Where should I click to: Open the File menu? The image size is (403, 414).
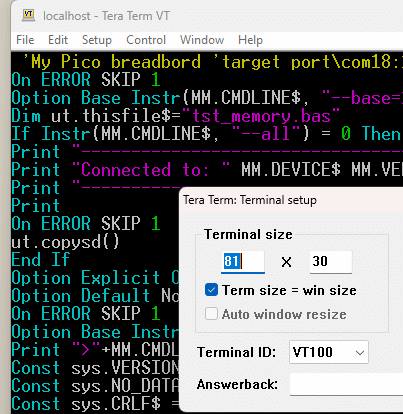tap(25, 40)
